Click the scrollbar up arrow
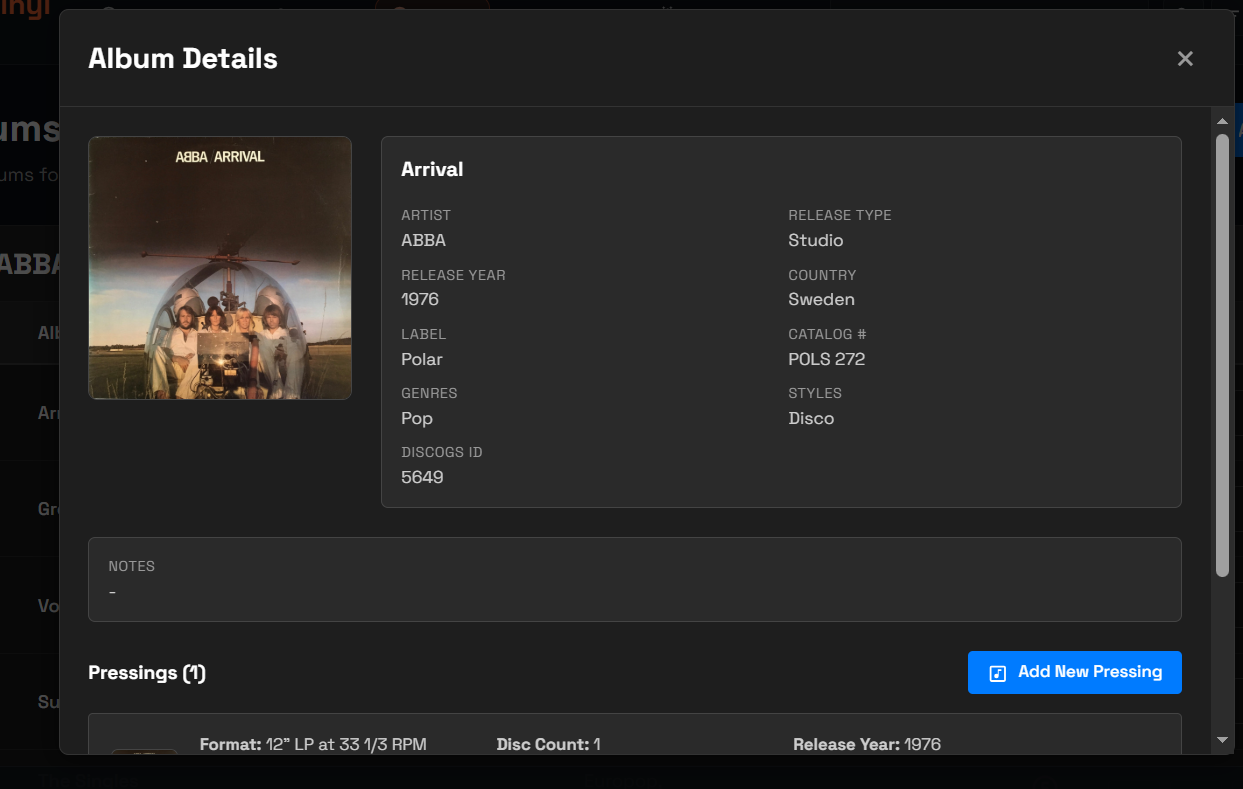 coord(1222,120)
